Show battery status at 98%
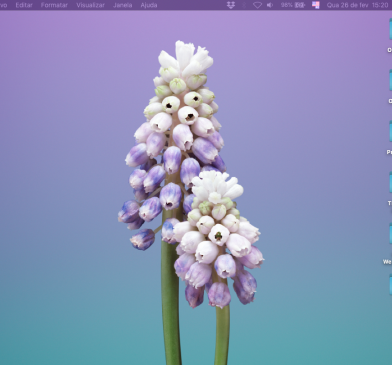 [293, 5]
